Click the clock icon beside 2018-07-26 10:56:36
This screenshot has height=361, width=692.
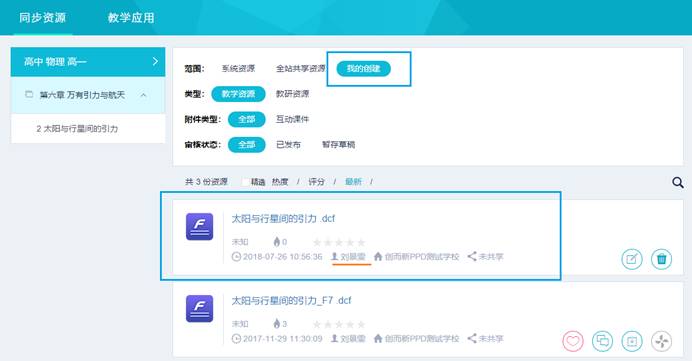pos(236,256)
